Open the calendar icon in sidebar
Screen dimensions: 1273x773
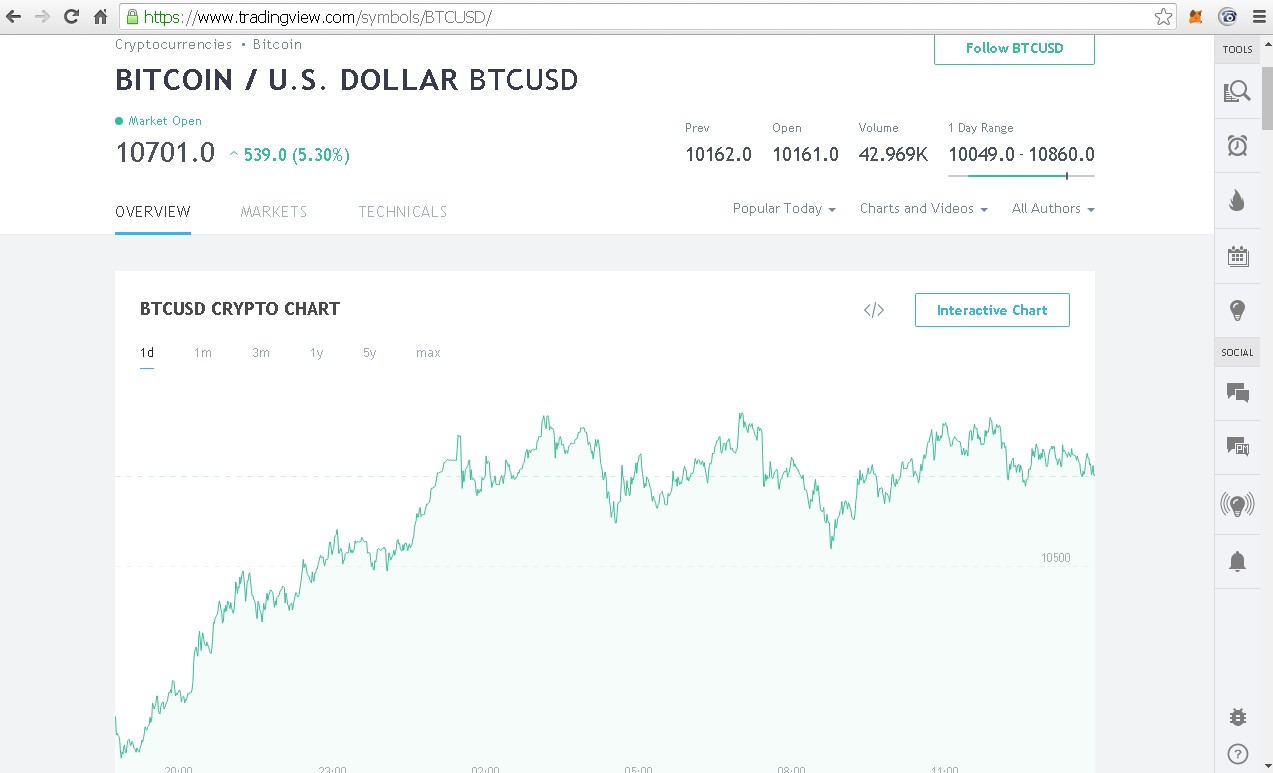pos(1237,256)
